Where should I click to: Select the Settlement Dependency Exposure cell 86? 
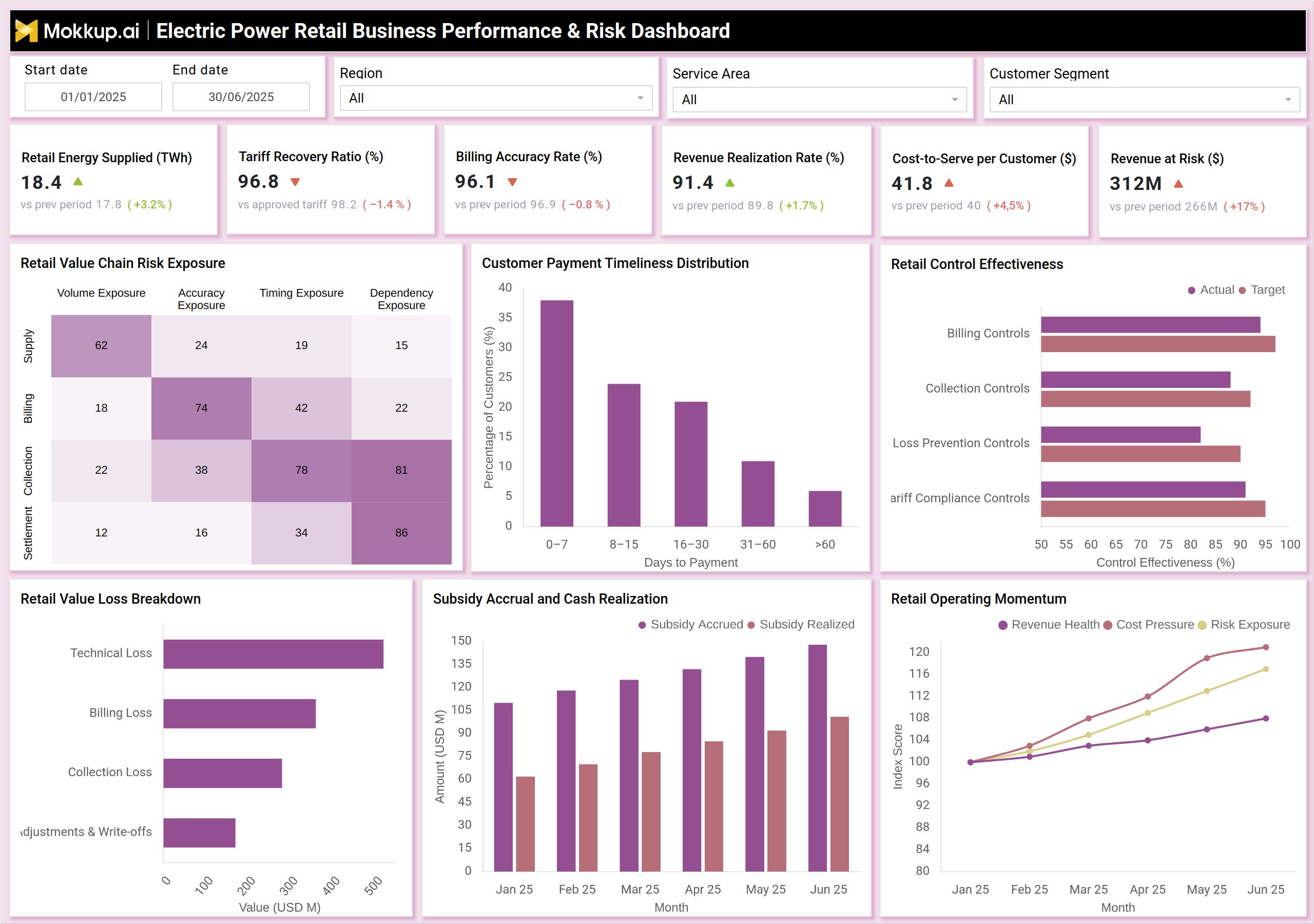[402, 533]
